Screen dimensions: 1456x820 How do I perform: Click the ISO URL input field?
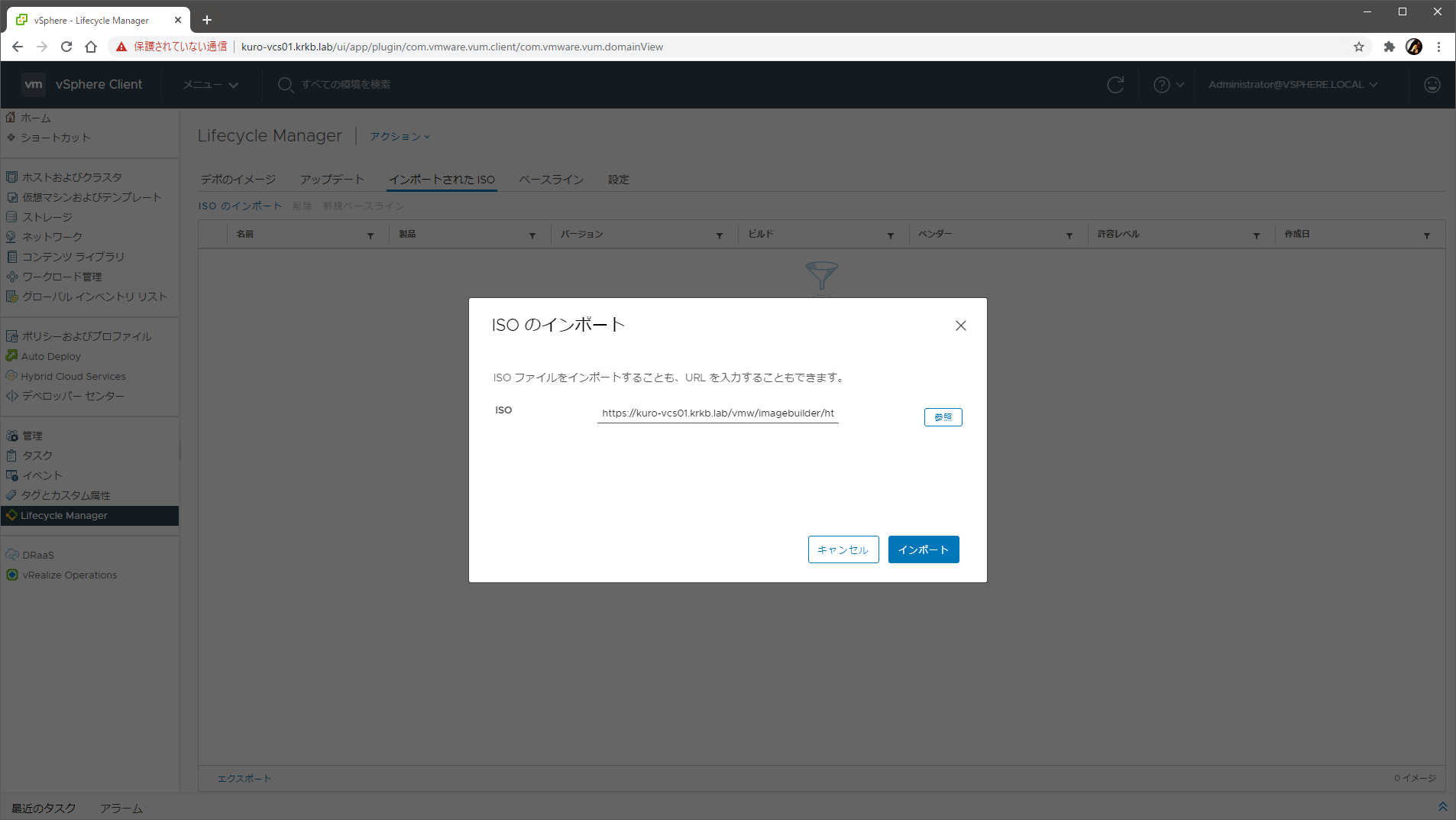[717, 413]
